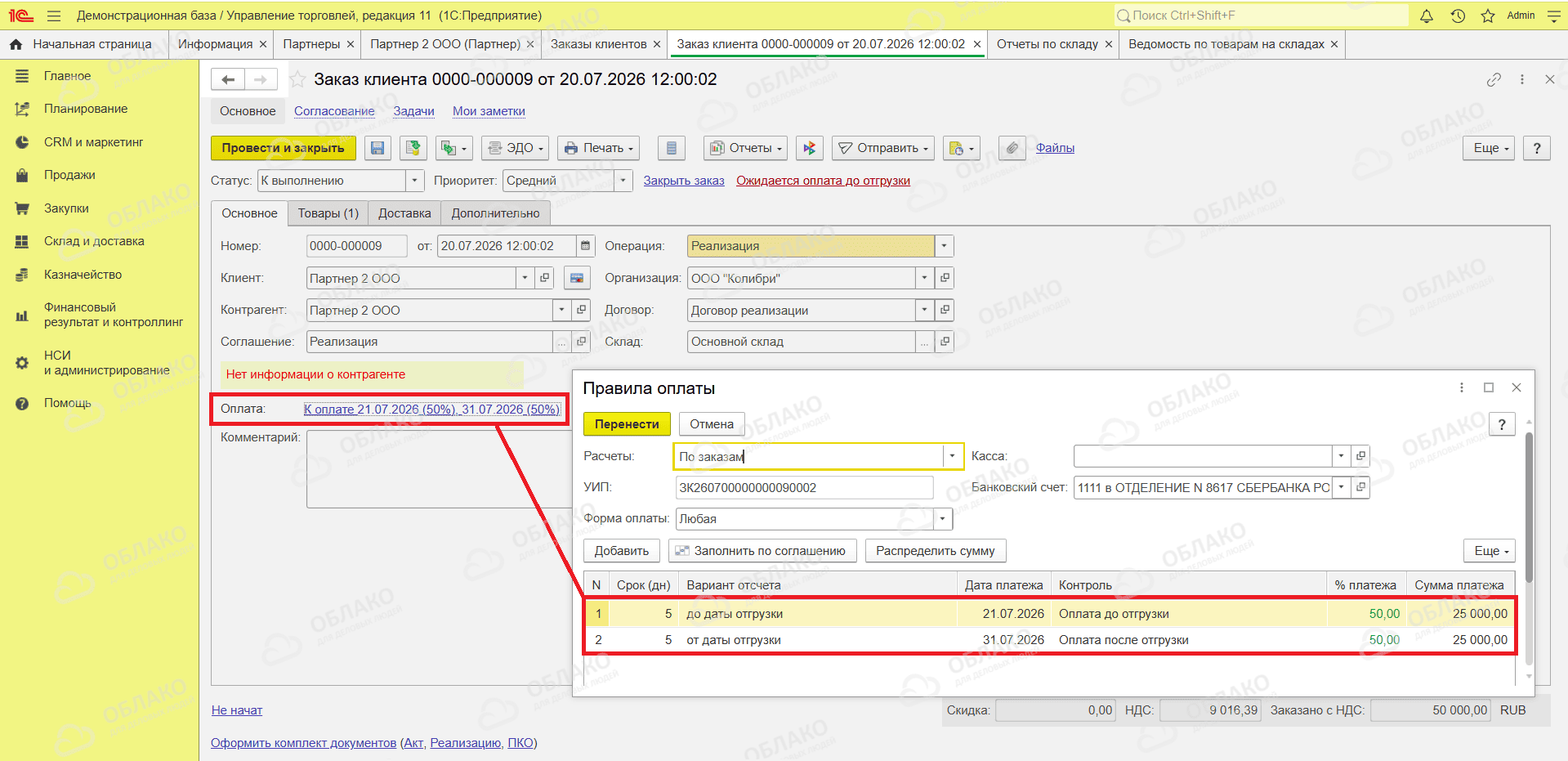
Task: Open the document list icon in toolbar
Action: [672, 148]
